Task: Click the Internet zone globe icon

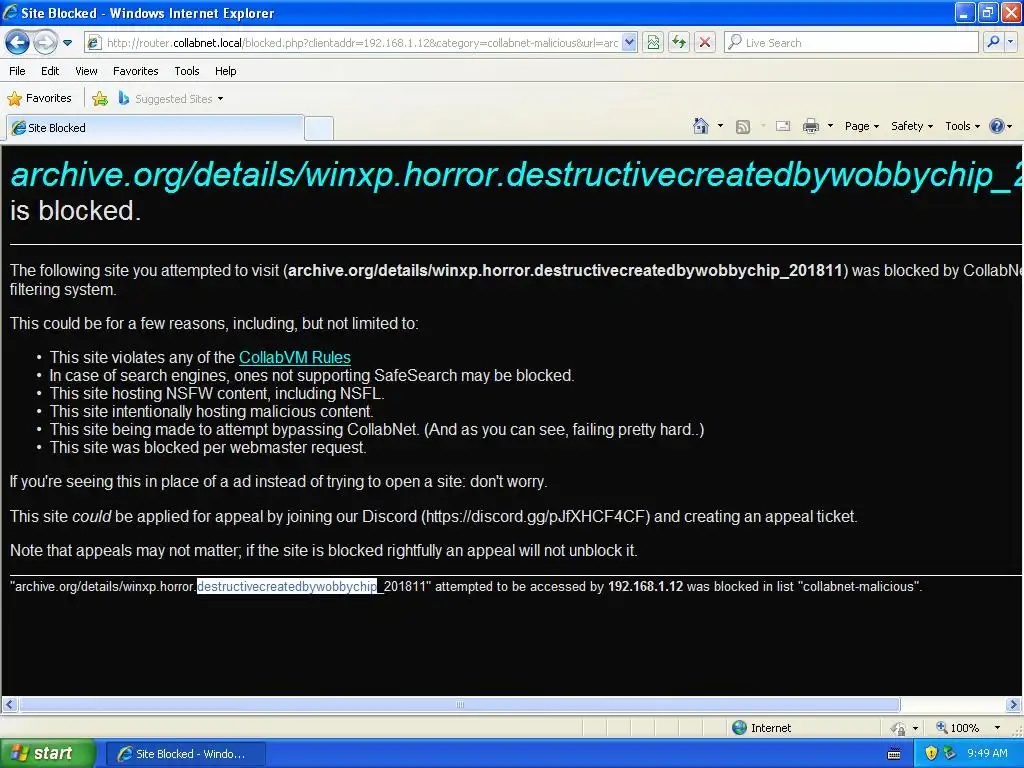Action: 739,728
